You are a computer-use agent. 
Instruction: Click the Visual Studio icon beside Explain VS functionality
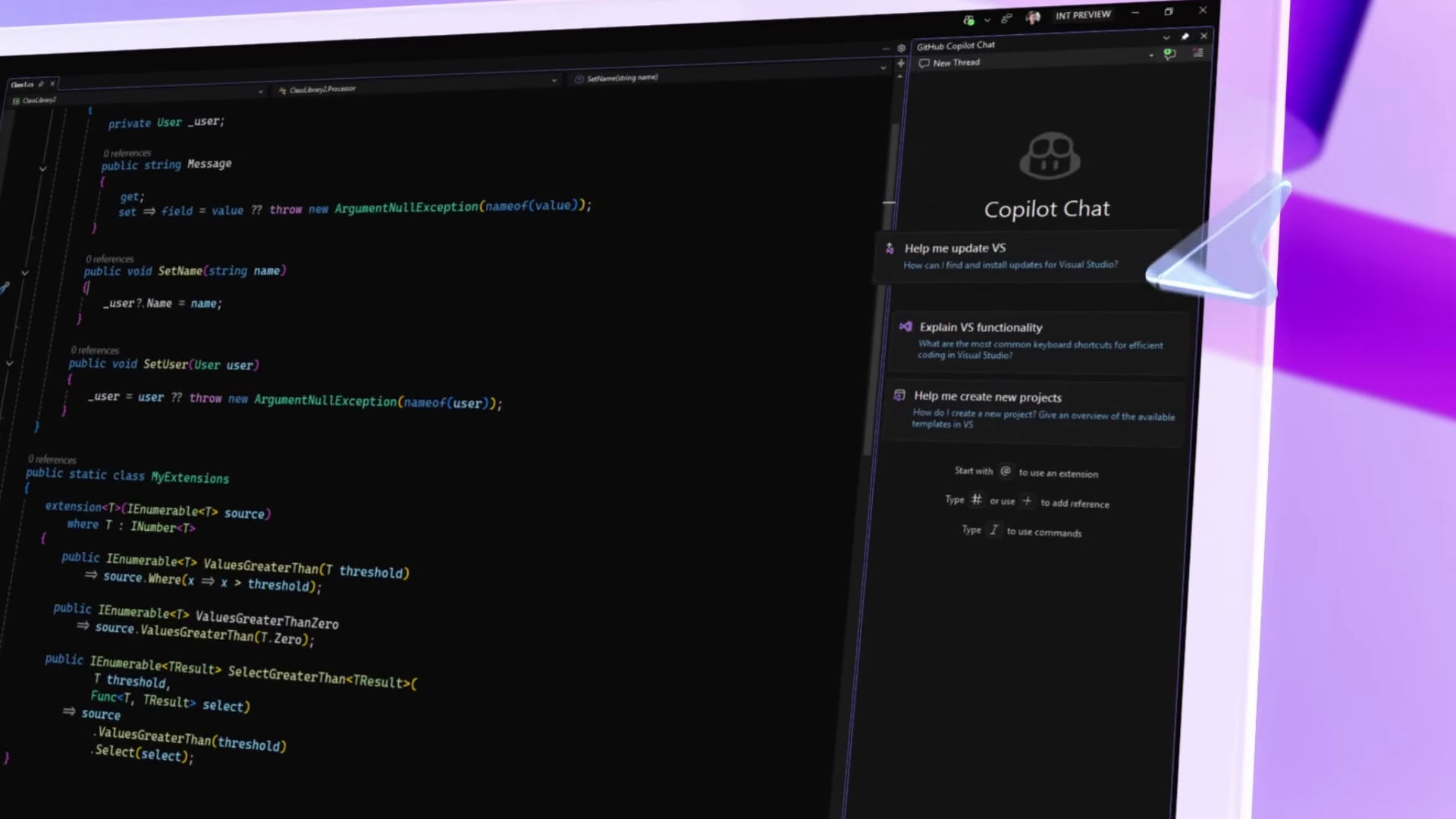[x=905, y=327]
